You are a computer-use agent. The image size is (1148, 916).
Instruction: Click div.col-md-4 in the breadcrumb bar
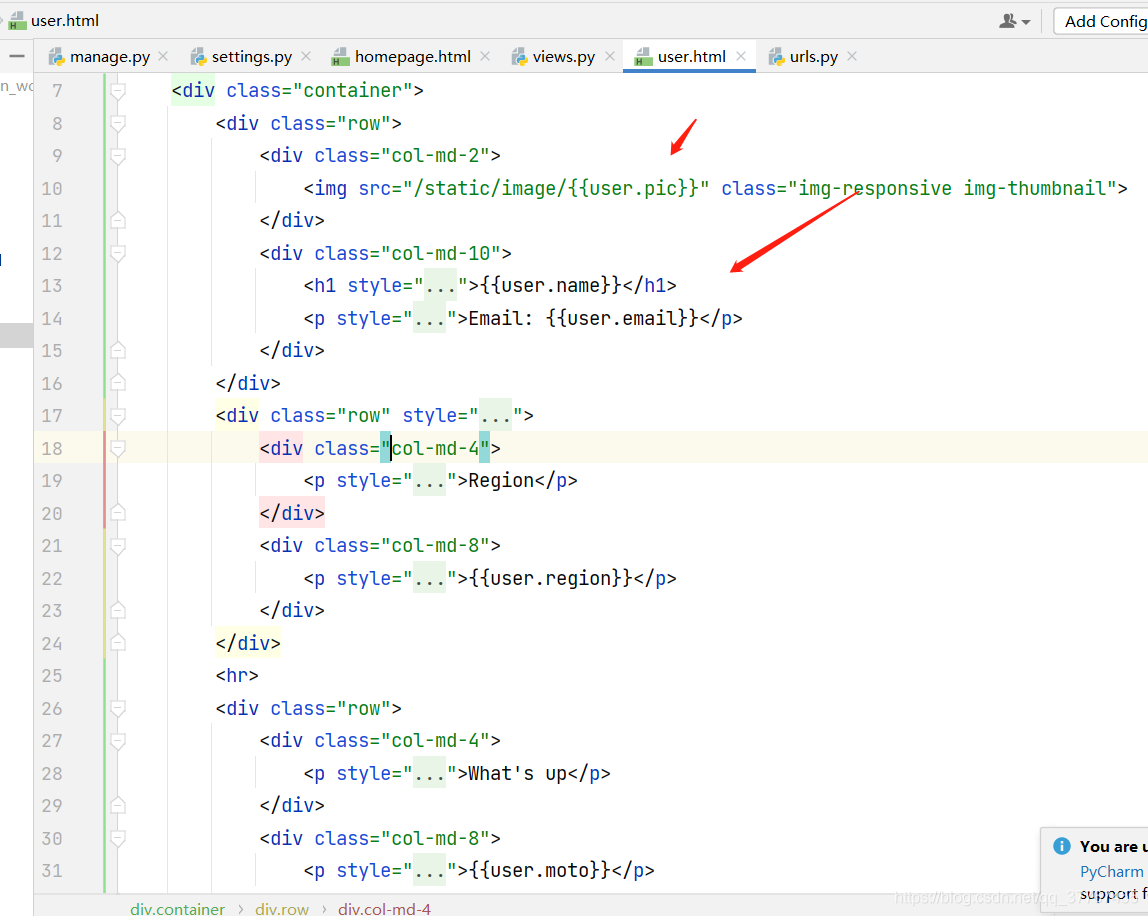(x=384, y=909)
